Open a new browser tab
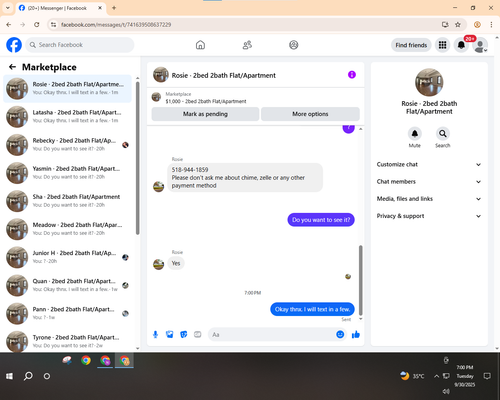500x400 pixels. click(114, 8)
